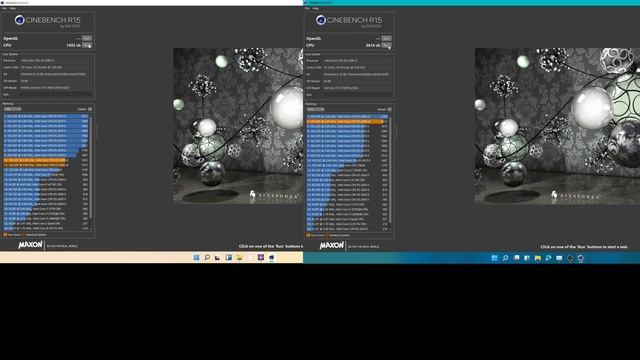Open Task View on the left taskbar
The height and width of the screenshot is (360, 640).
[x=218, y=258]
